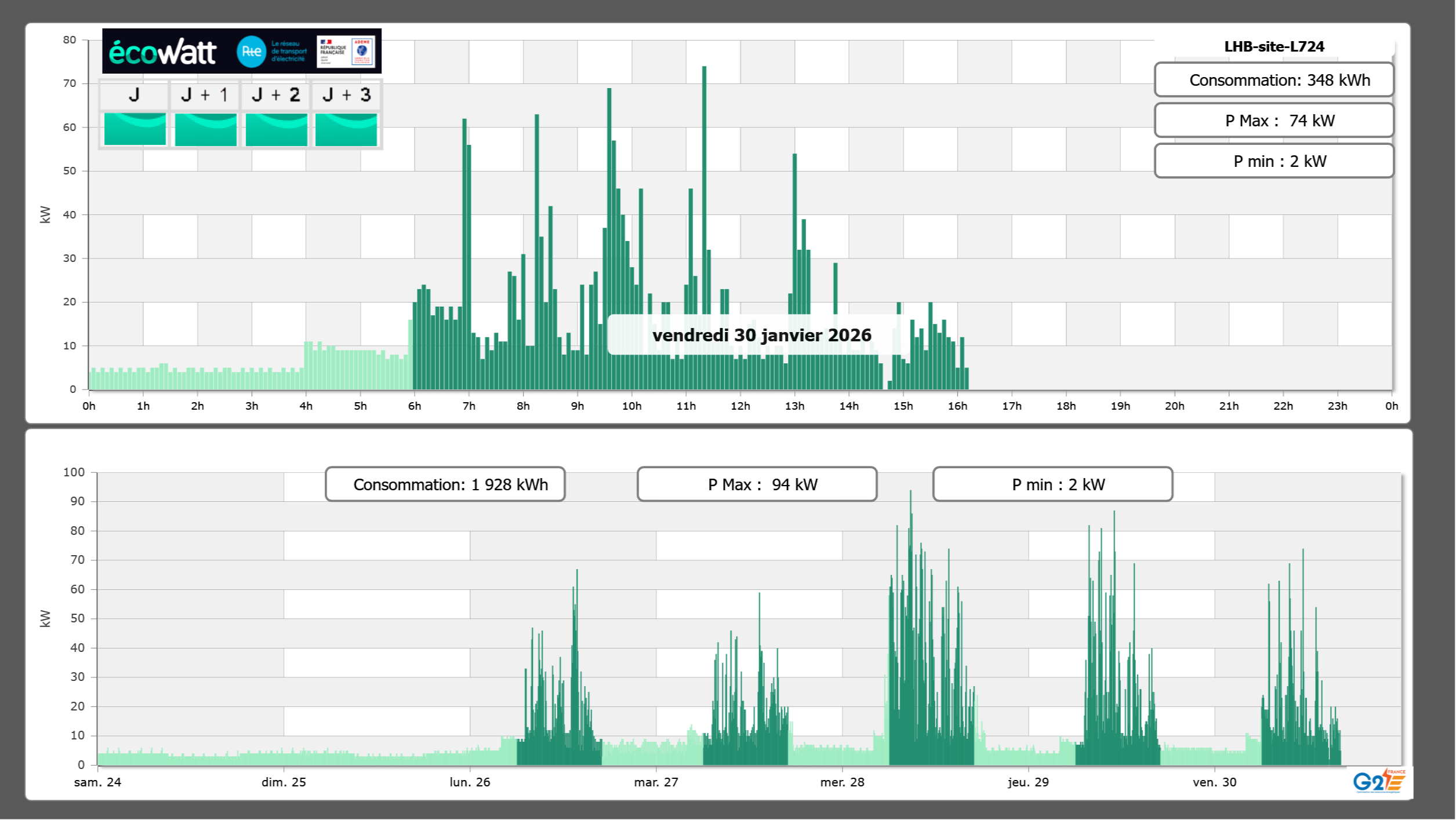Click the LHB-site-L724 site title
Image resolution: width=1456 pixels, height=820 pixels.
pos(1273,46)
